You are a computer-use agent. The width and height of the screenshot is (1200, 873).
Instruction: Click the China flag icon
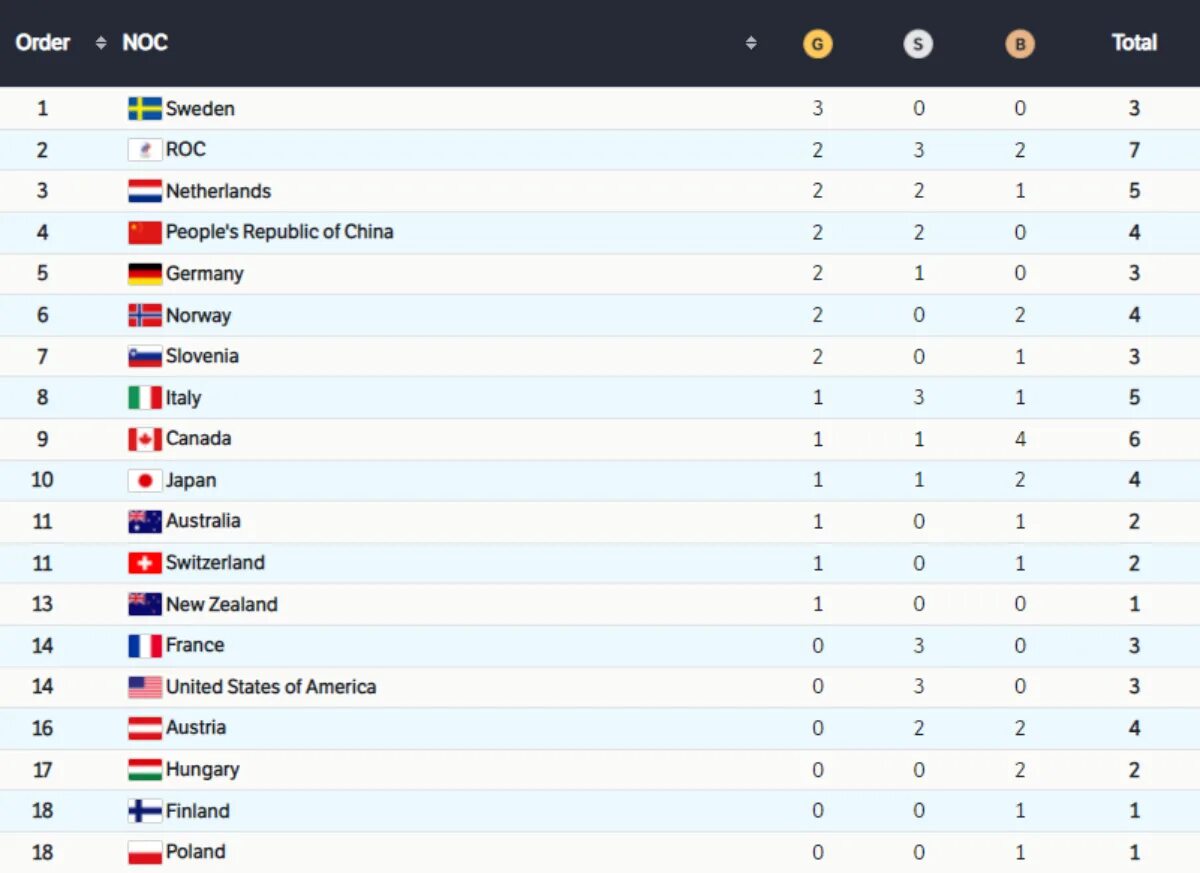pos(145,232)
